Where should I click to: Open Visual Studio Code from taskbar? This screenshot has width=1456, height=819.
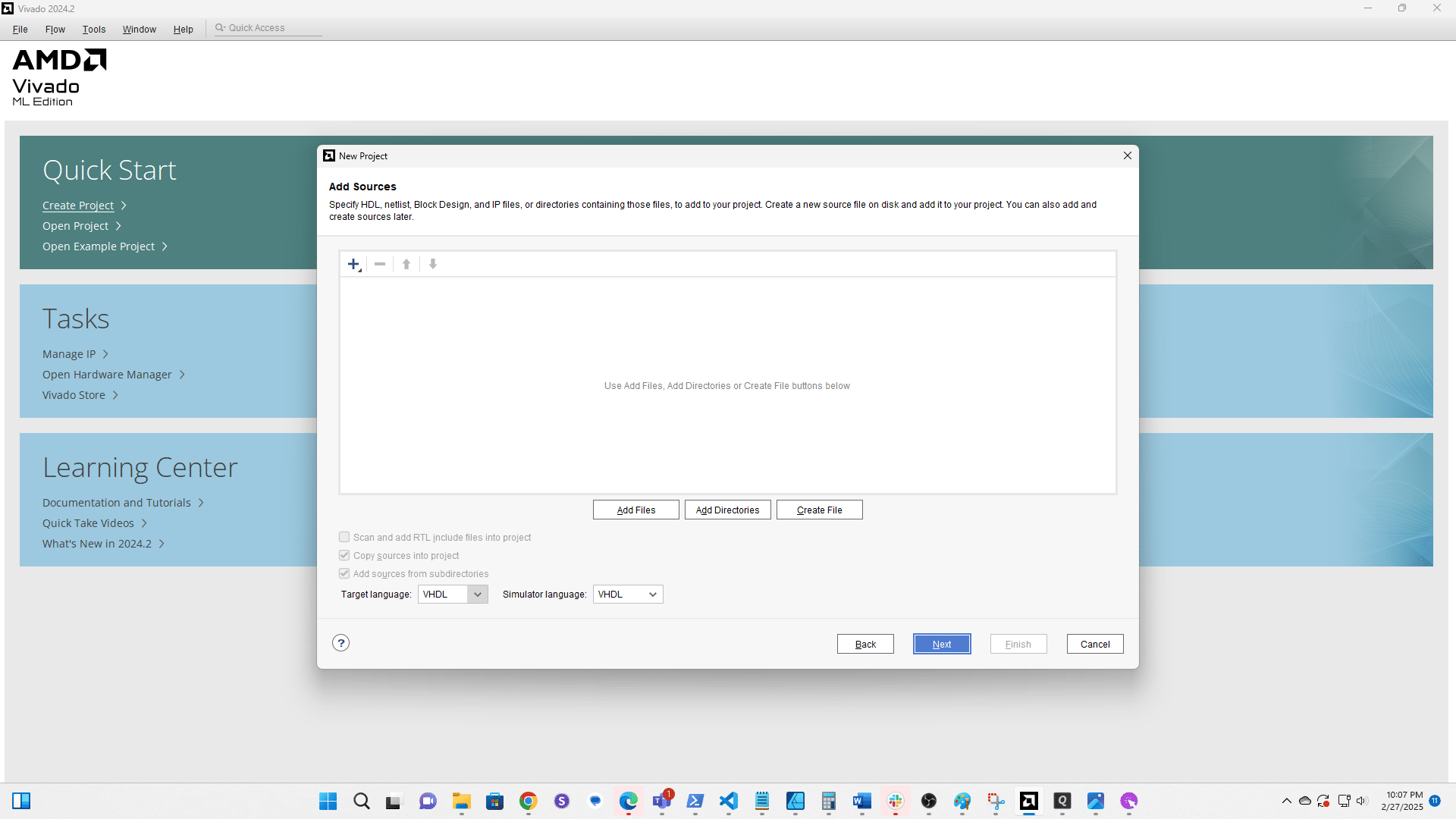point(729,801)
